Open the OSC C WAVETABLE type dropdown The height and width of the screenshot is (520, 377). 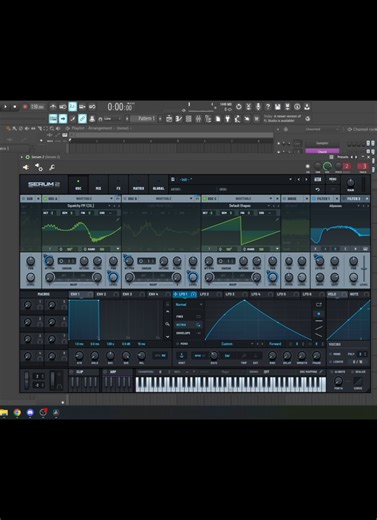(271, 199)
